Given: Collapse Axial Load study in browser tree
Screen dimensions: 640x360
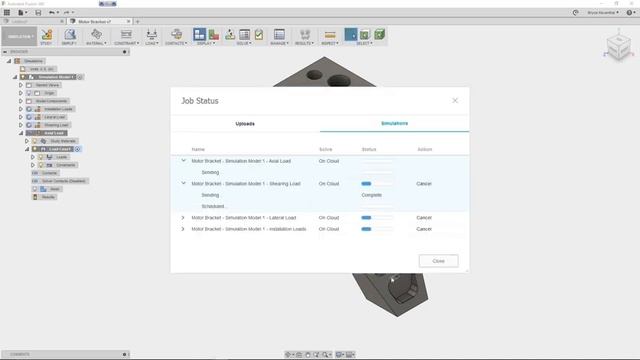Looking at the screenshot, I should [21, 133].
